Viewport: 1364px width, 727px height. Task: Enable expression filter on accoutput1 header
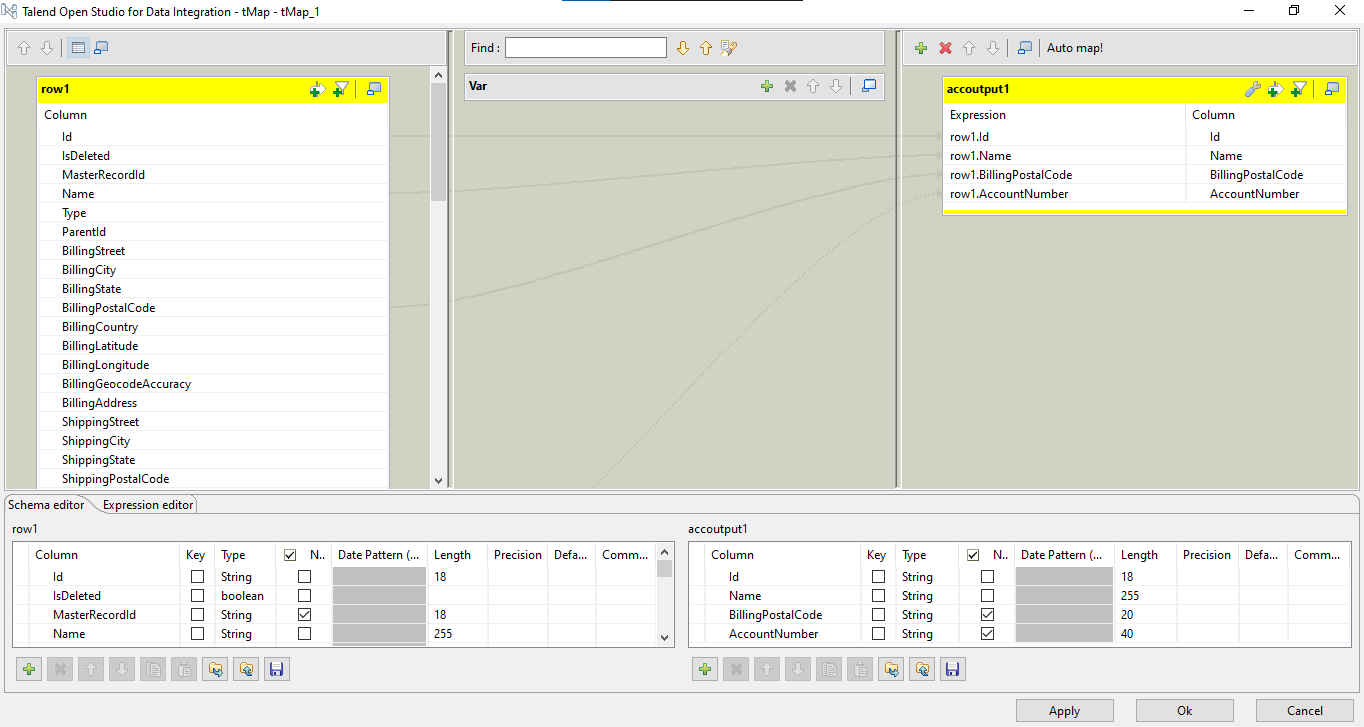tap(1298, 89)
